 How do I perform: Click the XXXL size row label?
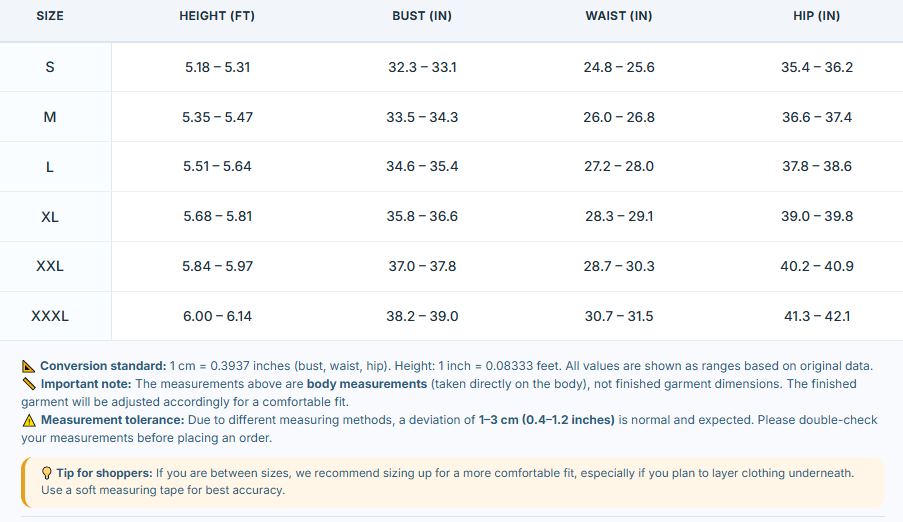coord(50,316)
